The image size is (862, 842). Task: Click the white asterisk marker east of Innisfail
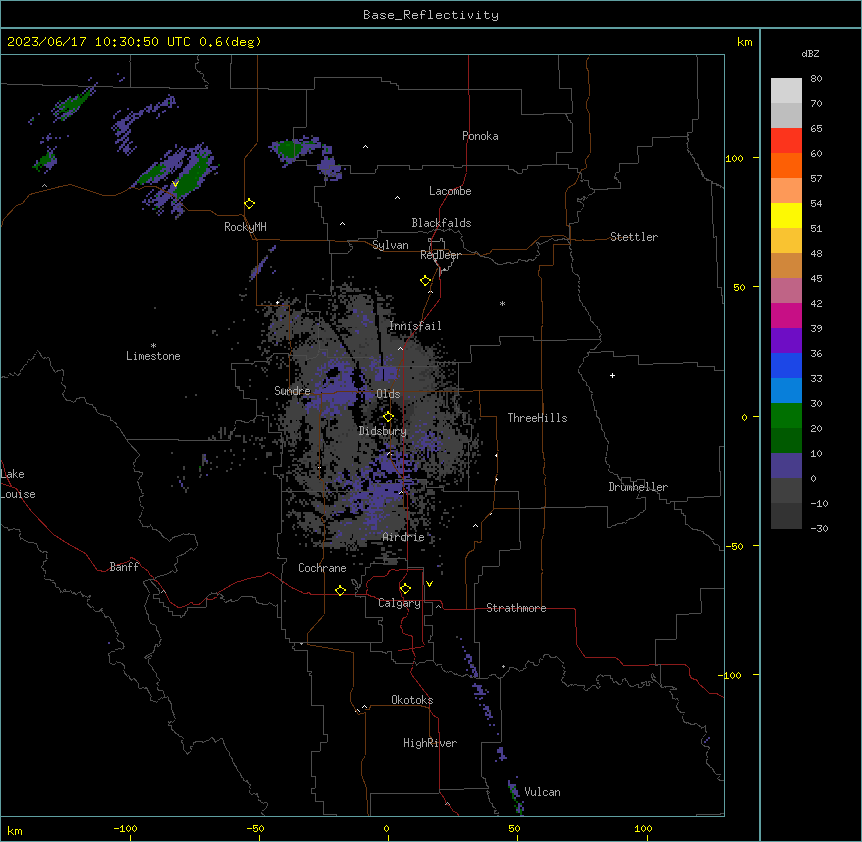point(502,303)
